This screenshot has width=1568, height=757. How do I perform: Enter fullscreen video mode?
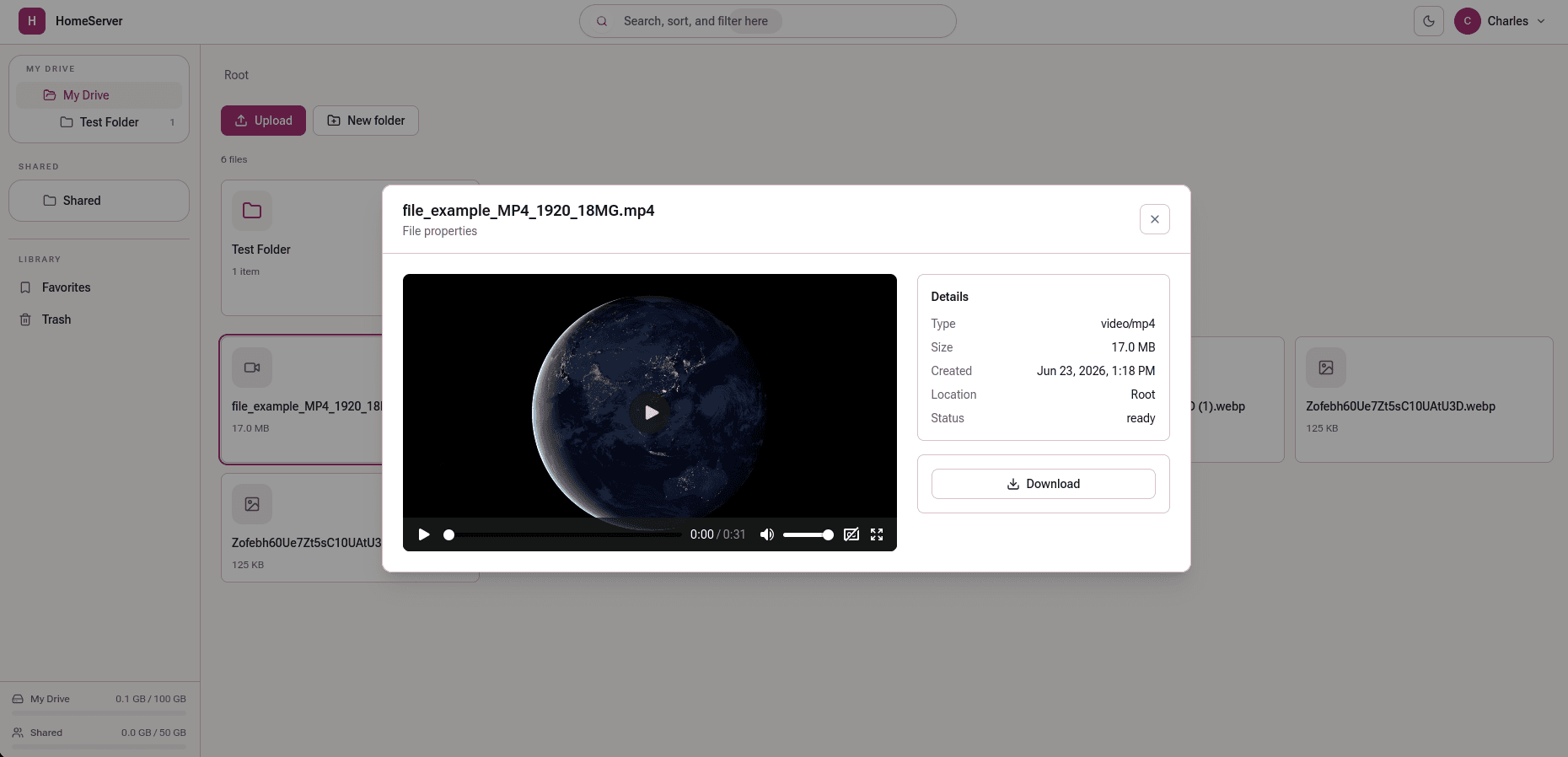click(877, 534)
